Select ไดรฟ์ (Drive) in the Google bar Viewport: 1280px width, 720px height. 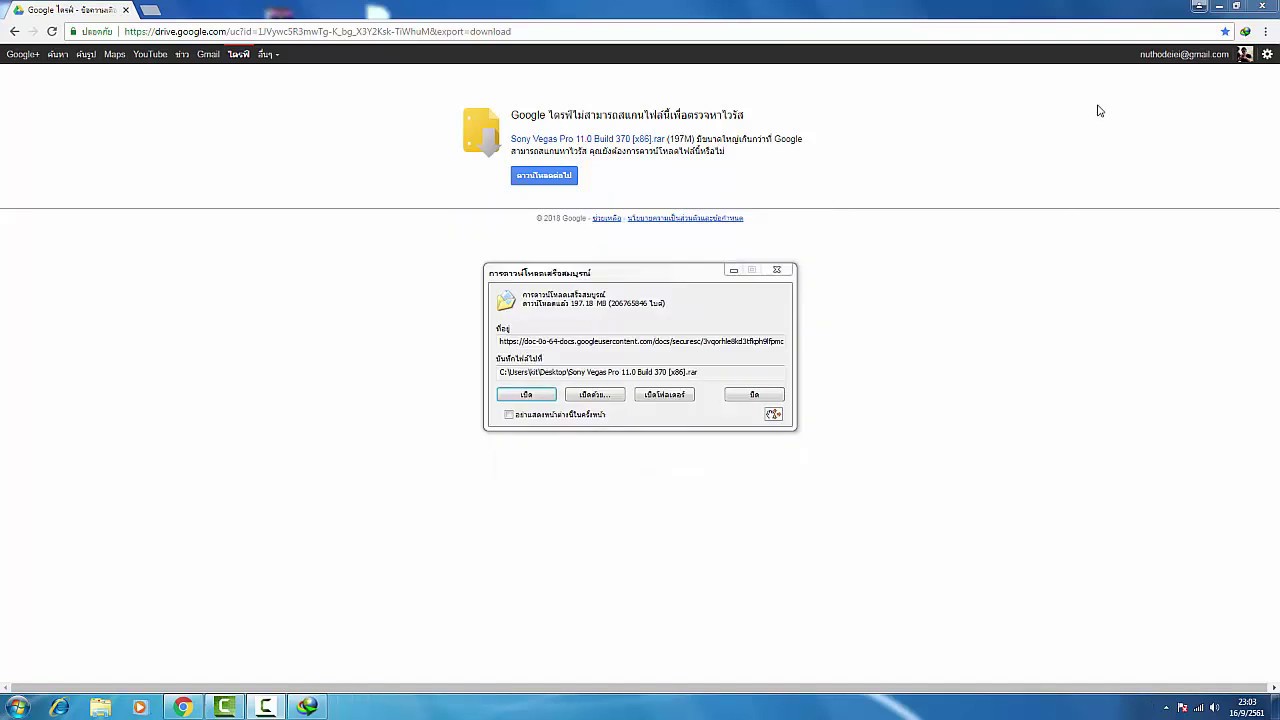coord(238,54)
